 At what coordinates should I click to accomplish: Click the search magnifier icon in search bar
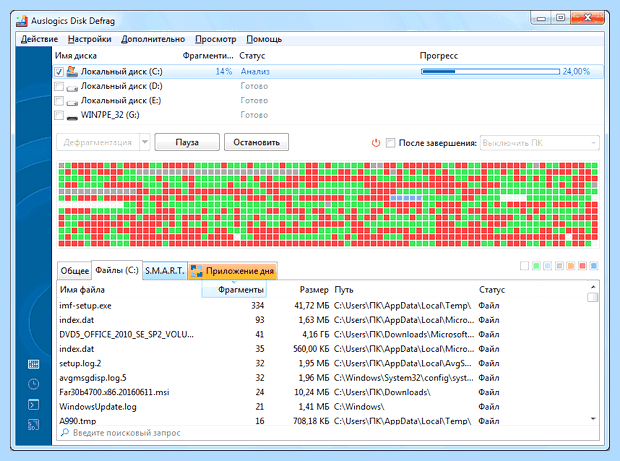tap(64, 433)
